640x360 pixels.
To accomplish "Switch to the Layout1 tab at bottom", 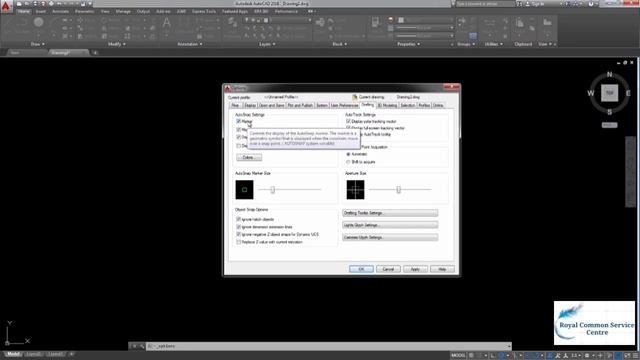I will 34,354.
